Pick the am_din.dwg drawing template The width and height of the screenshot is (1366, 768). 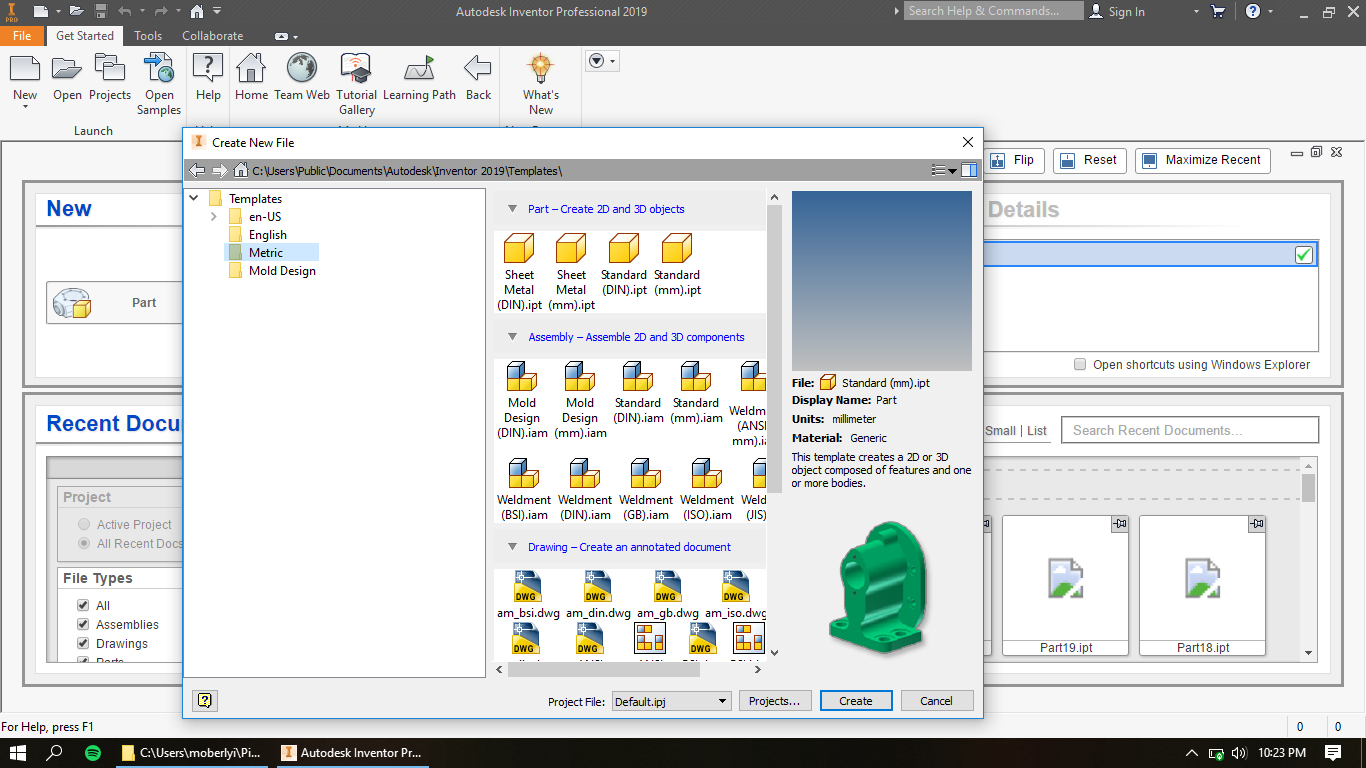598,595
